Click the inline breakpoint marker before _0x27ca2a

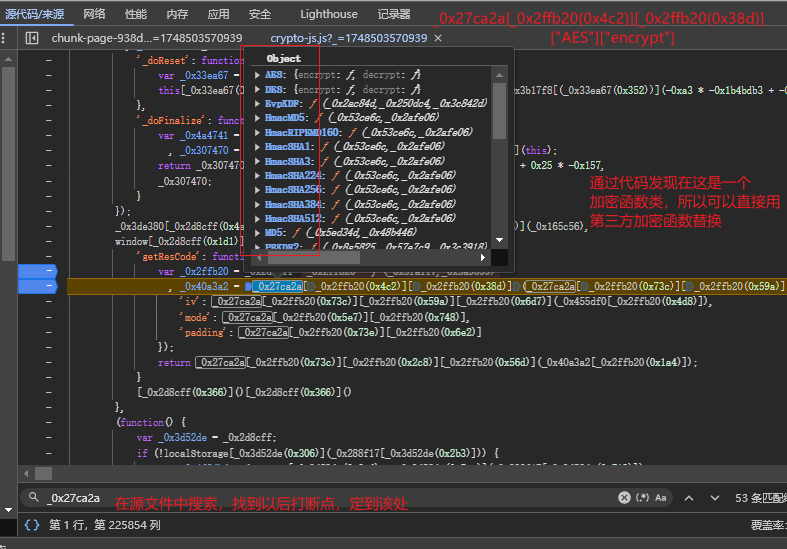click(248, 287)
